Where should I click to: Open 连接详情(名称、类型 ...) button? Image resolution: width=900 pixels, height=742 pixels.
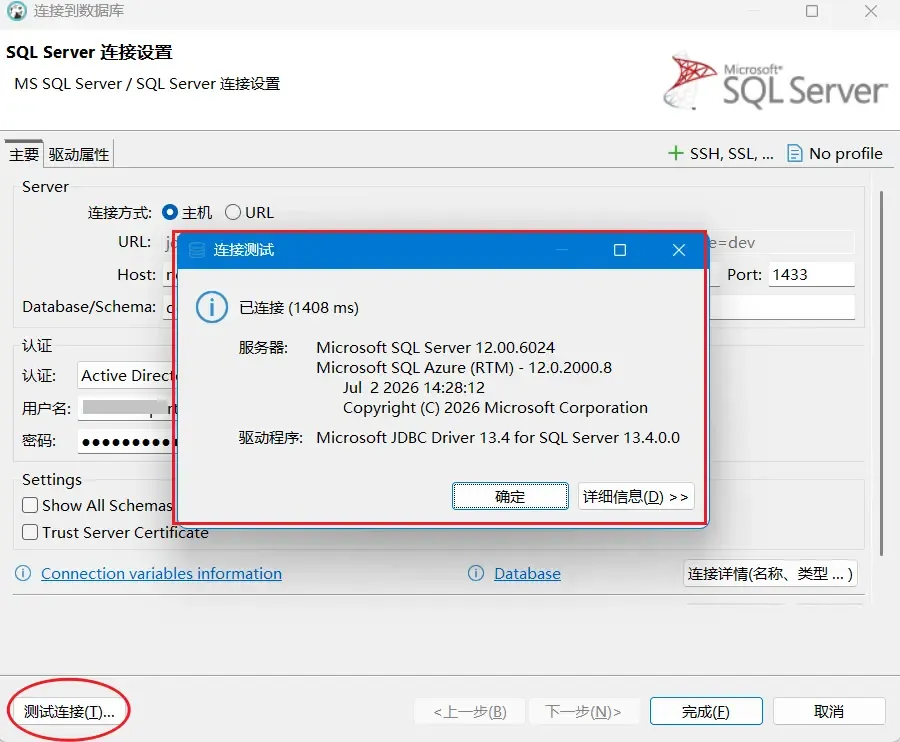tap(770, 573)
